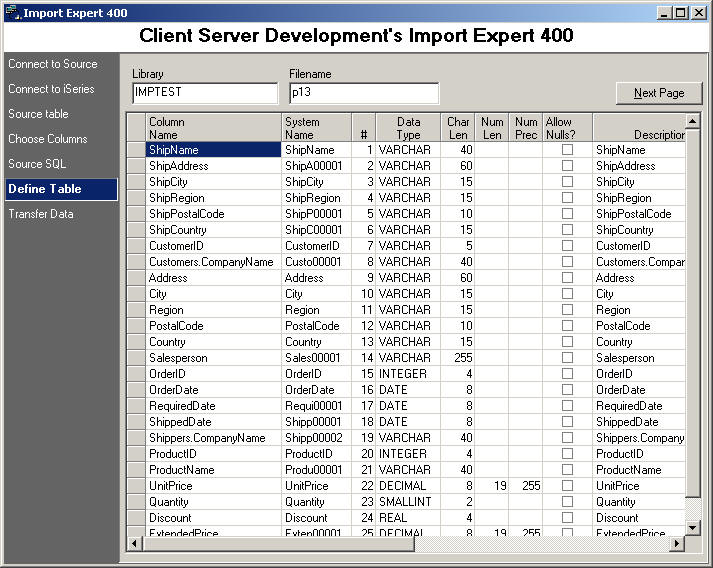Toggle Allow Nulls checkbox for UnitPrice
Viewport: 713px width, 568px height.
tap(567, 485)
